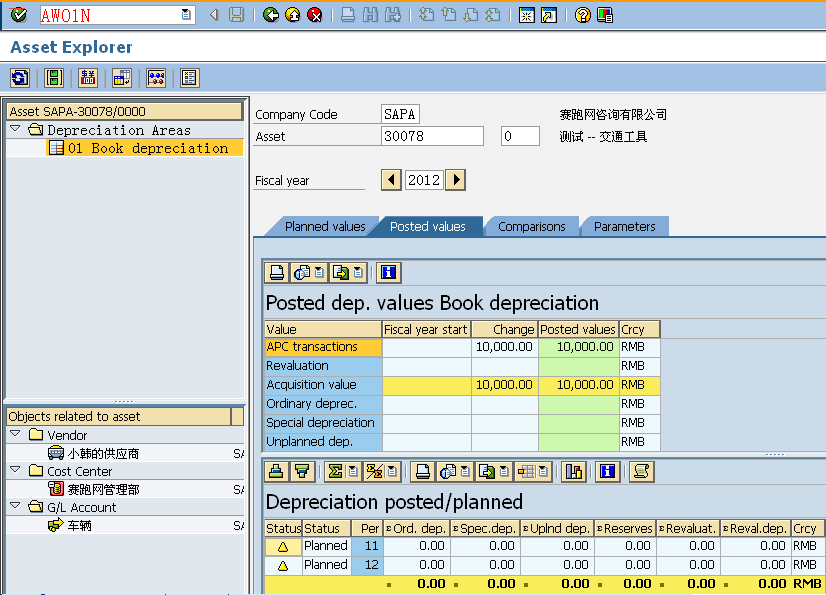Select the APC transactions row

point(462,347)
